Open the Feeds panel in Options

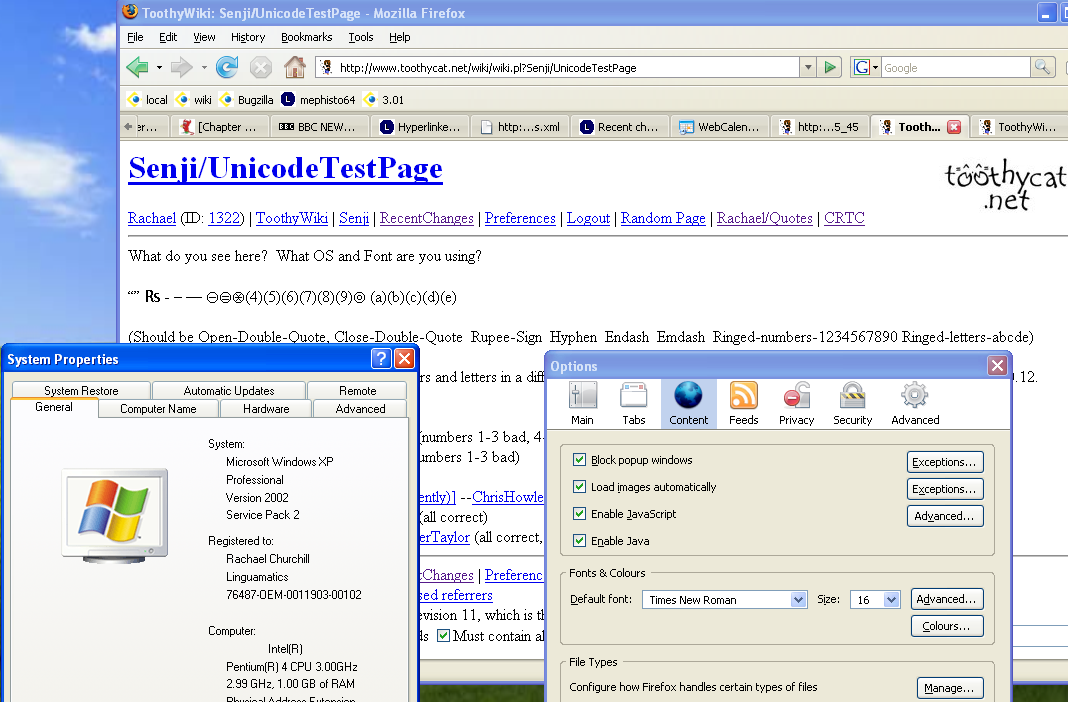click(x=743, y=404)
